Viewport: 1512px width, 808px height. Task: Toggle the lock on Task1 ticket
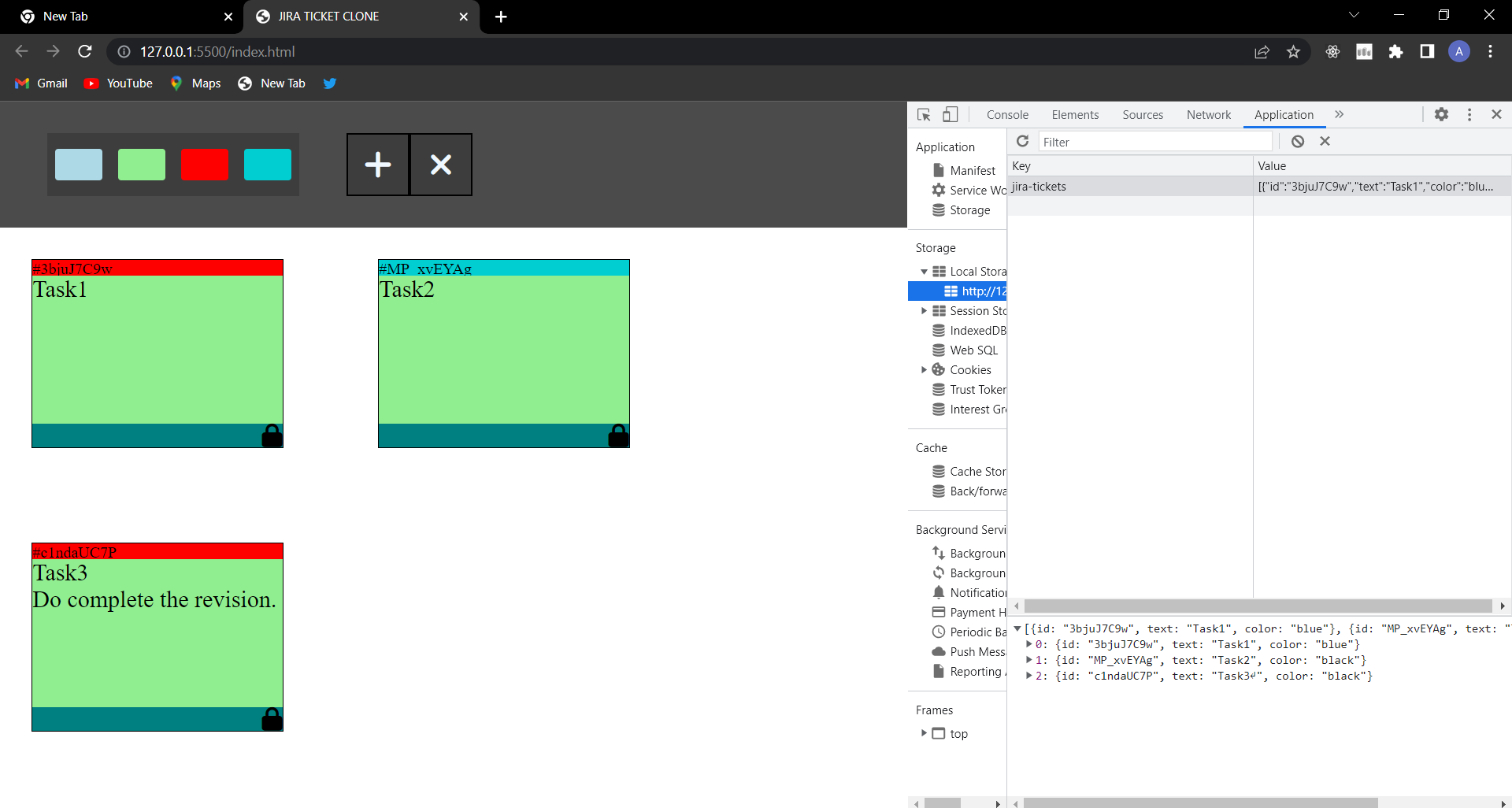[272, 436]
